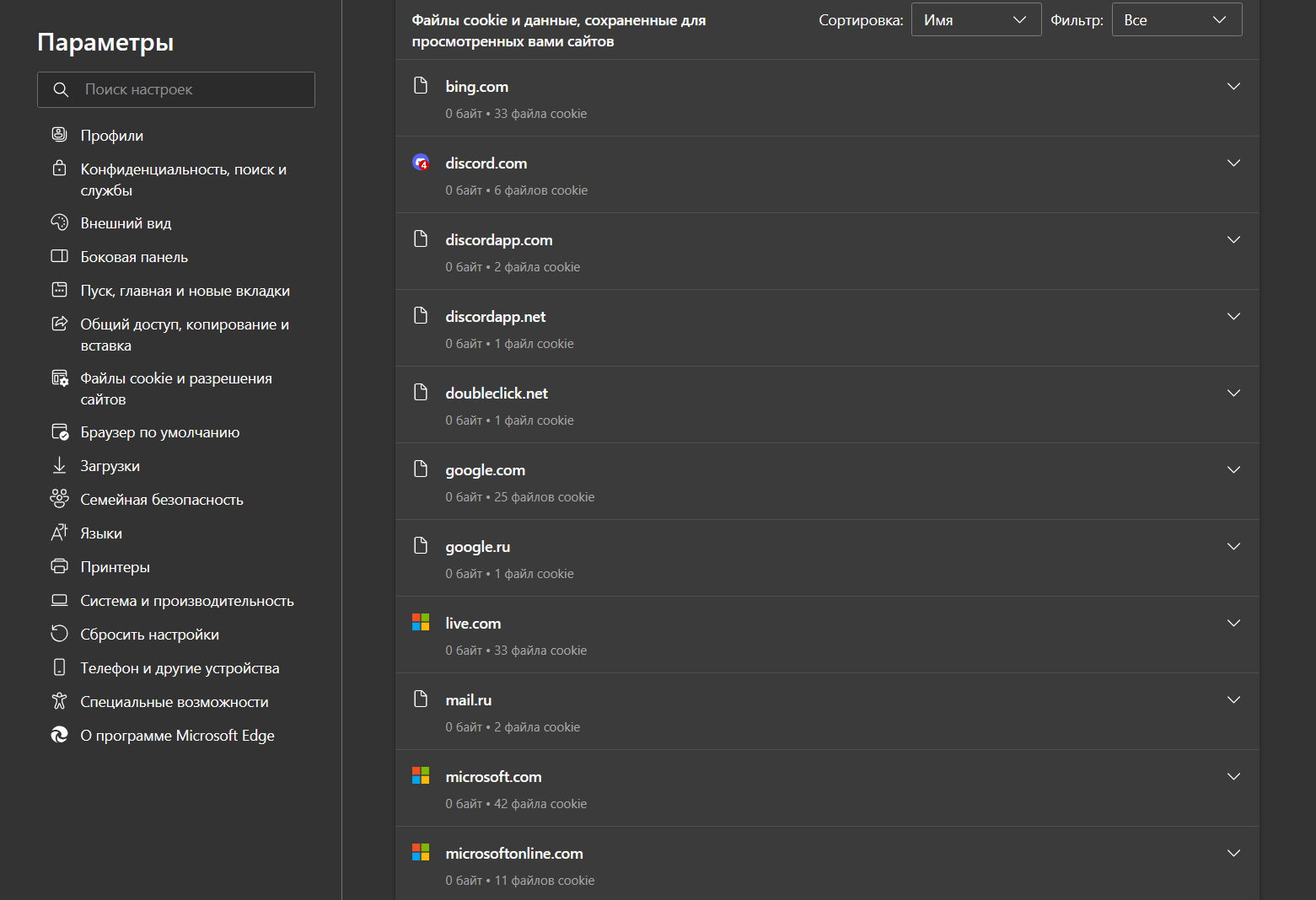The image size is (1316, 900).
Task: Click the mail.ru site name
Action: 469,699
